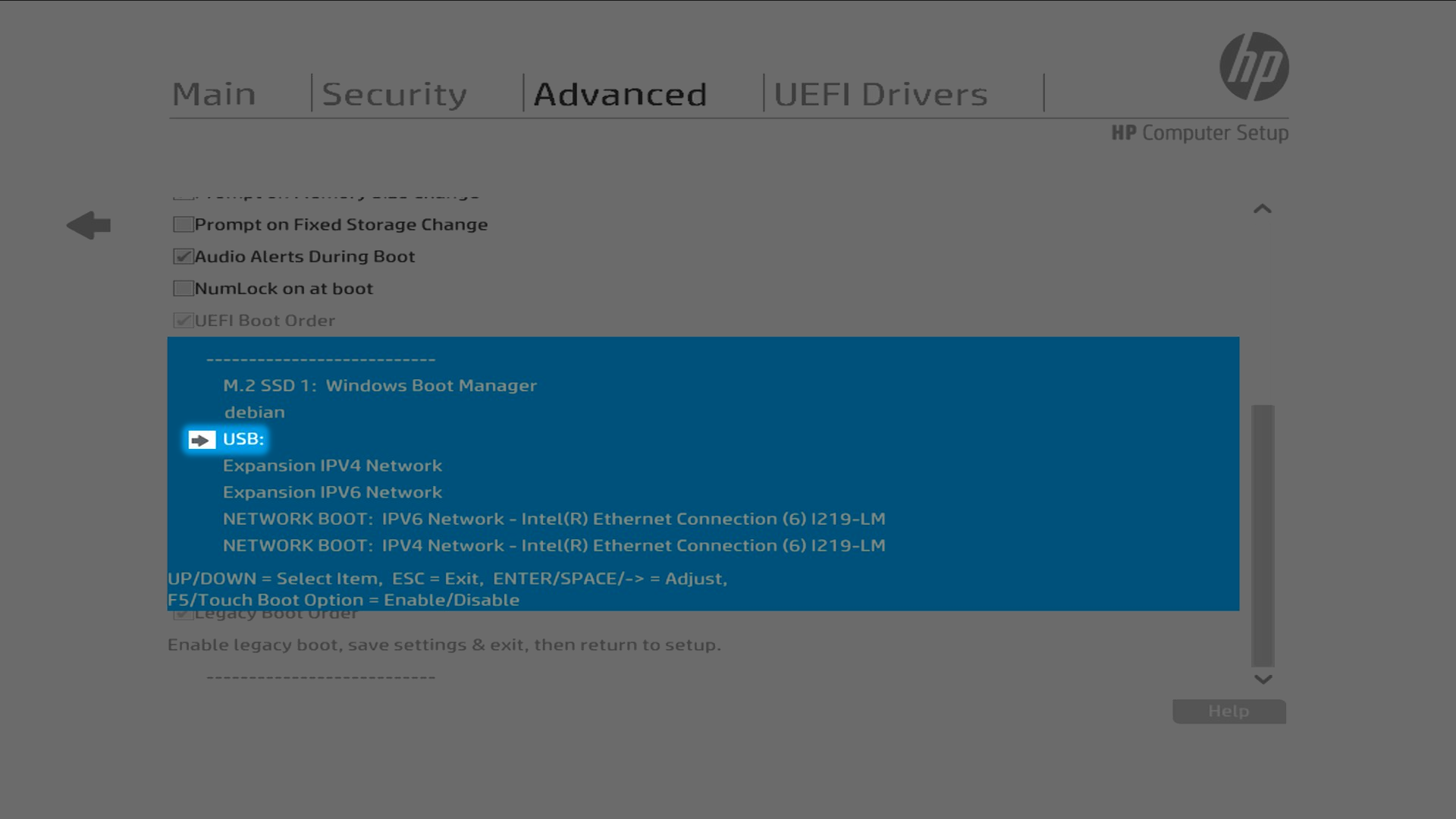
Task: Select Expansion IPV6 Network boot option
Action: (x=332, y=492)
